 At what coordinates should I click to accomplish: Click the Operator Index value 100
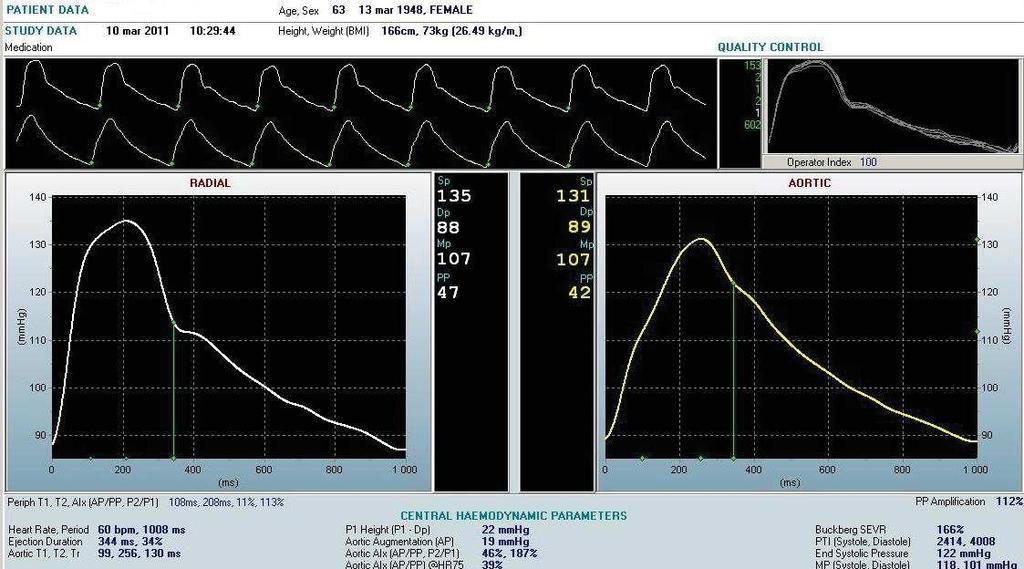868,162
